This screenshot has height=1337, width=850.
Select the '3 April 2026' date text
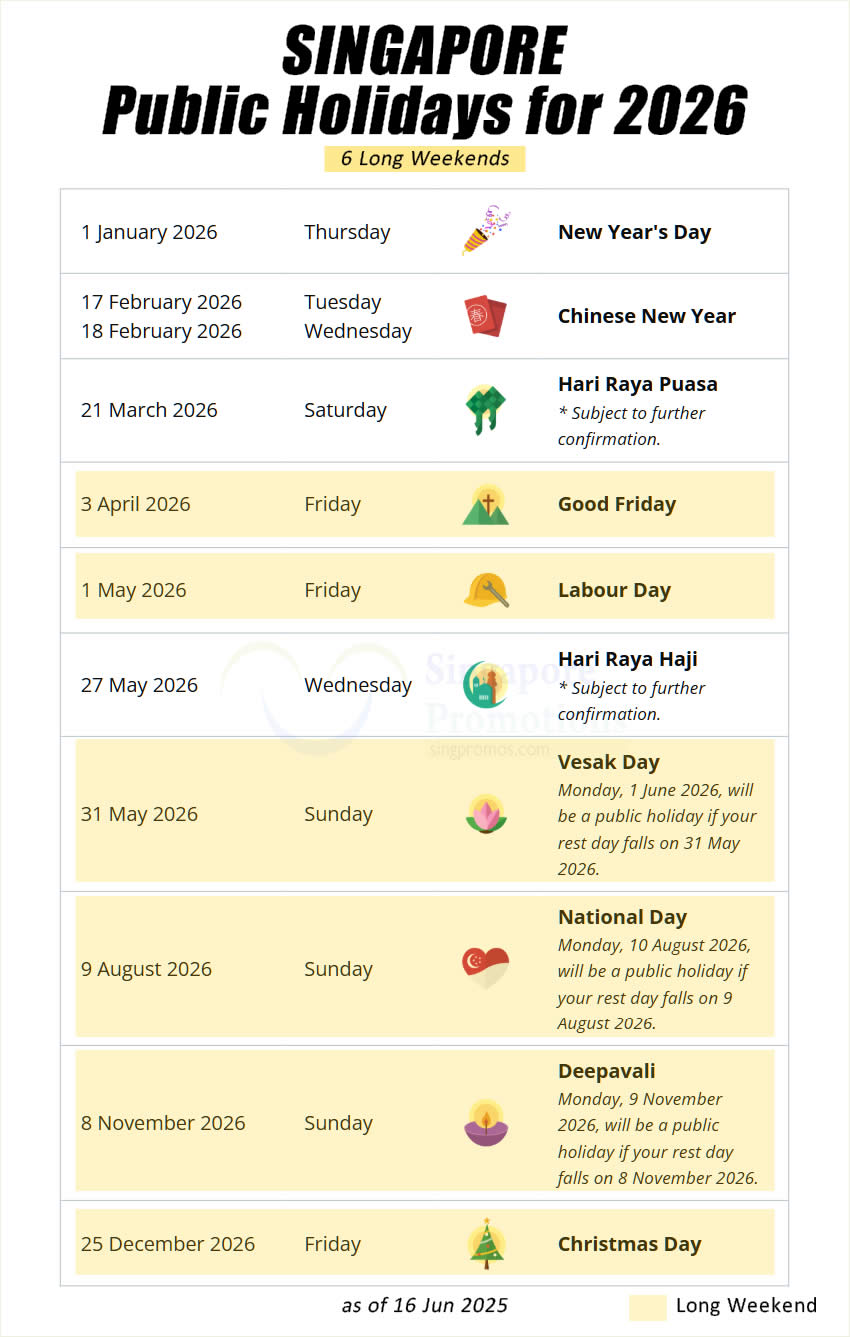pos(136,504)
